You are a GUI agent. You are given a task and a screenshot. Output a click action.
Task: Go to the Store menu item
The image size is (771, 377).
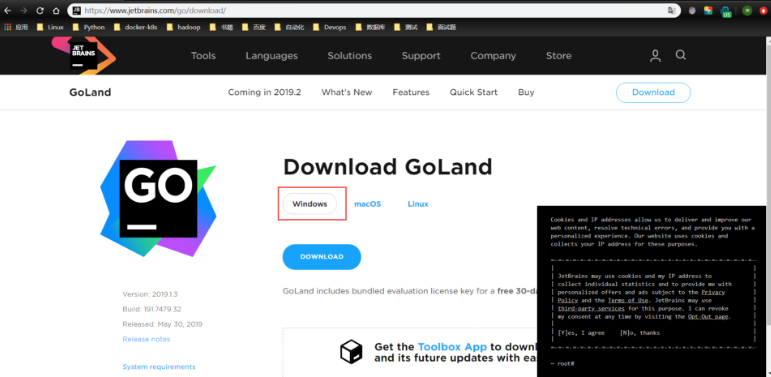(559, 56)
